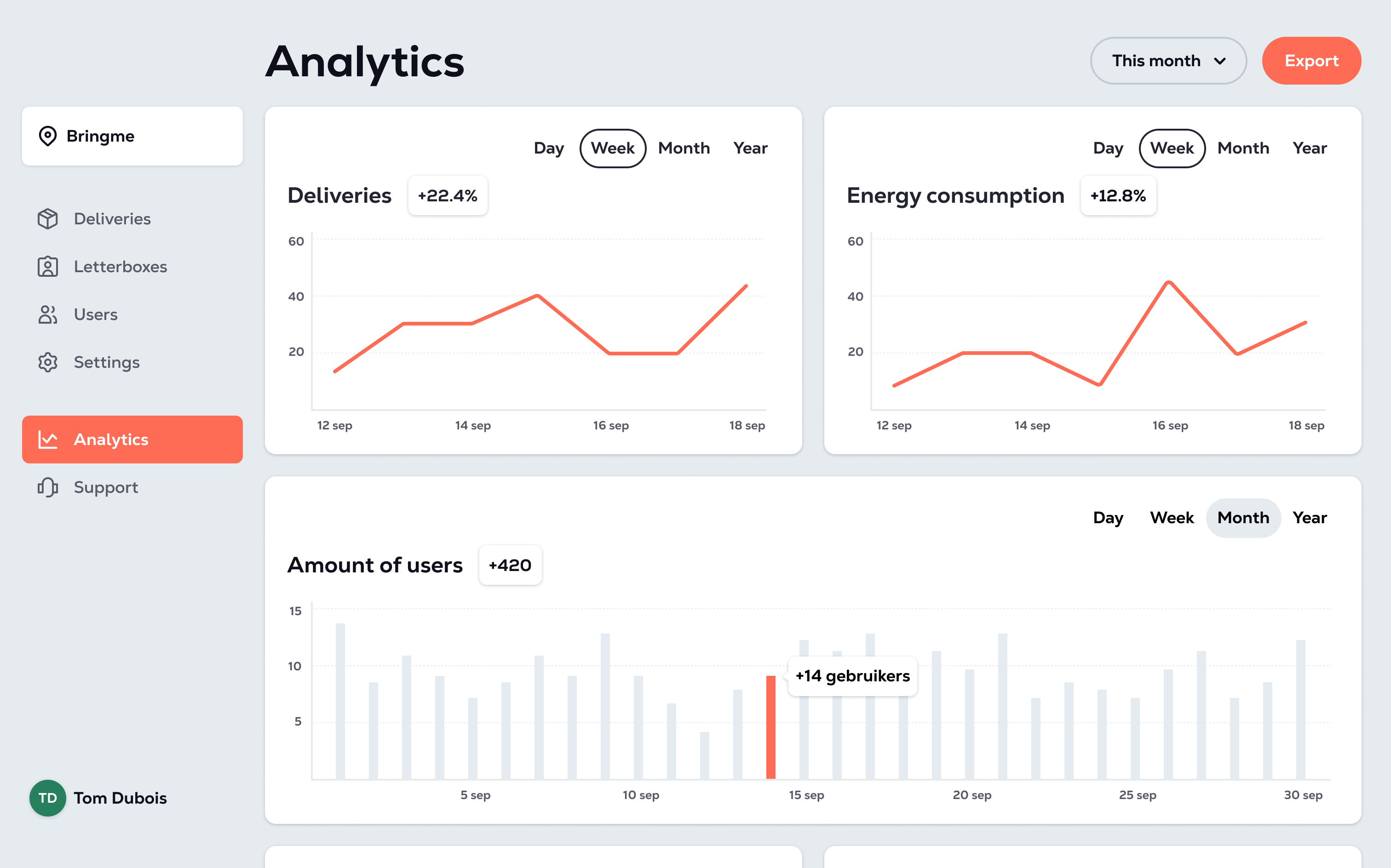Click the +14 gebruikers tooltip

[x=852, y=676]
